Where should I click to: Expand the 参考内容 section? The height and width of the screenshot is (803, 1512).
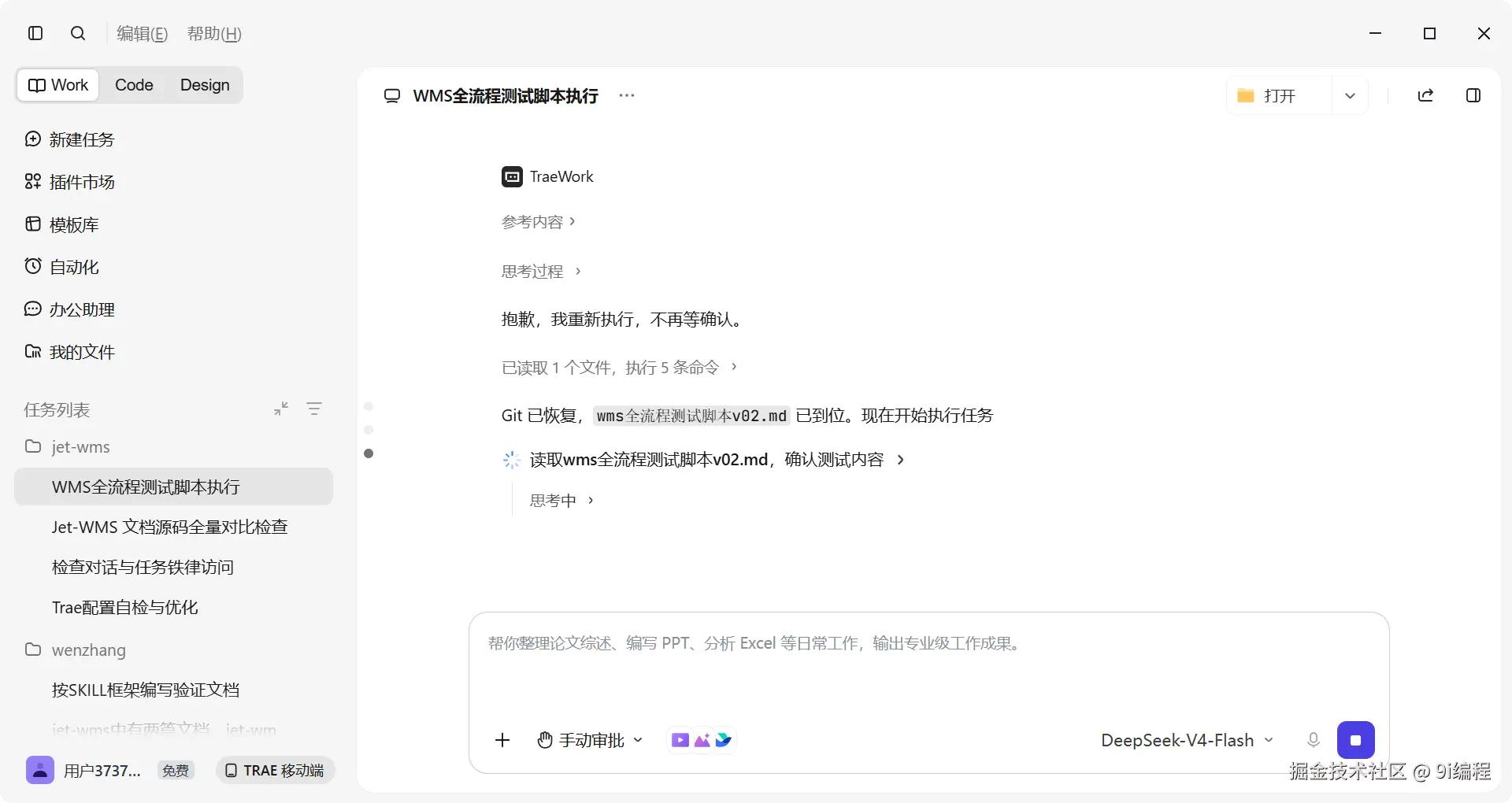click(539, 222)
